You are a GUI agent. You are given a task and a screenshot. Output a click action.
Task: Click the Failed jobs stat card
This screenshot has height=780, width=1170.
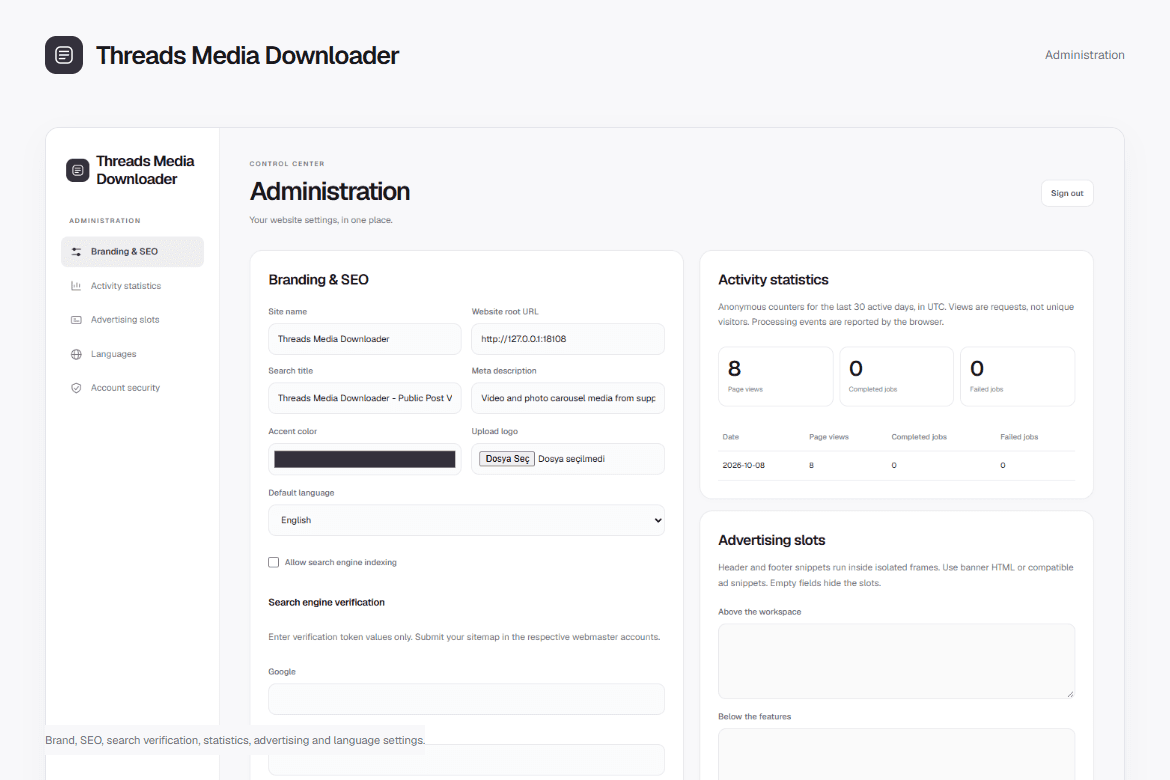tap(1017, 377)
